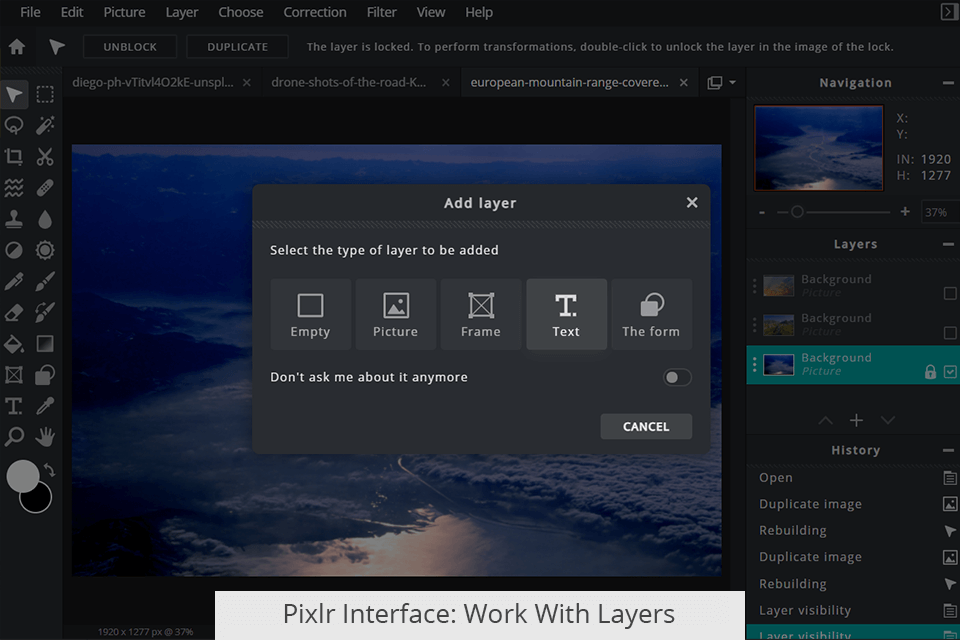The height and width of the screenshot is (640, 960).
Task: Select the Eyedropper color picker tool
Action: pyautogui.click(x=45, y=405)
